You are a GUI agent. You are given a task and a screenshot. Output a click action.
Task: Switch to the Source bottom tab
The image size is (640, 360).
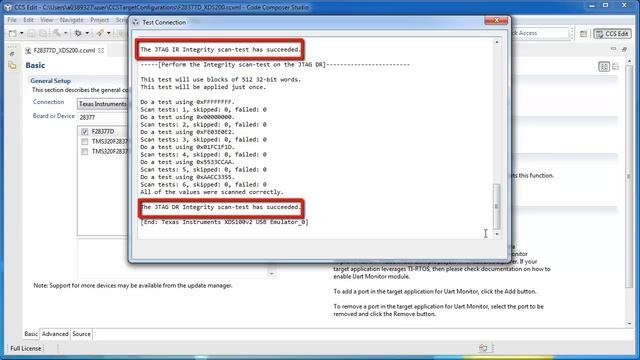pos(82,334)
